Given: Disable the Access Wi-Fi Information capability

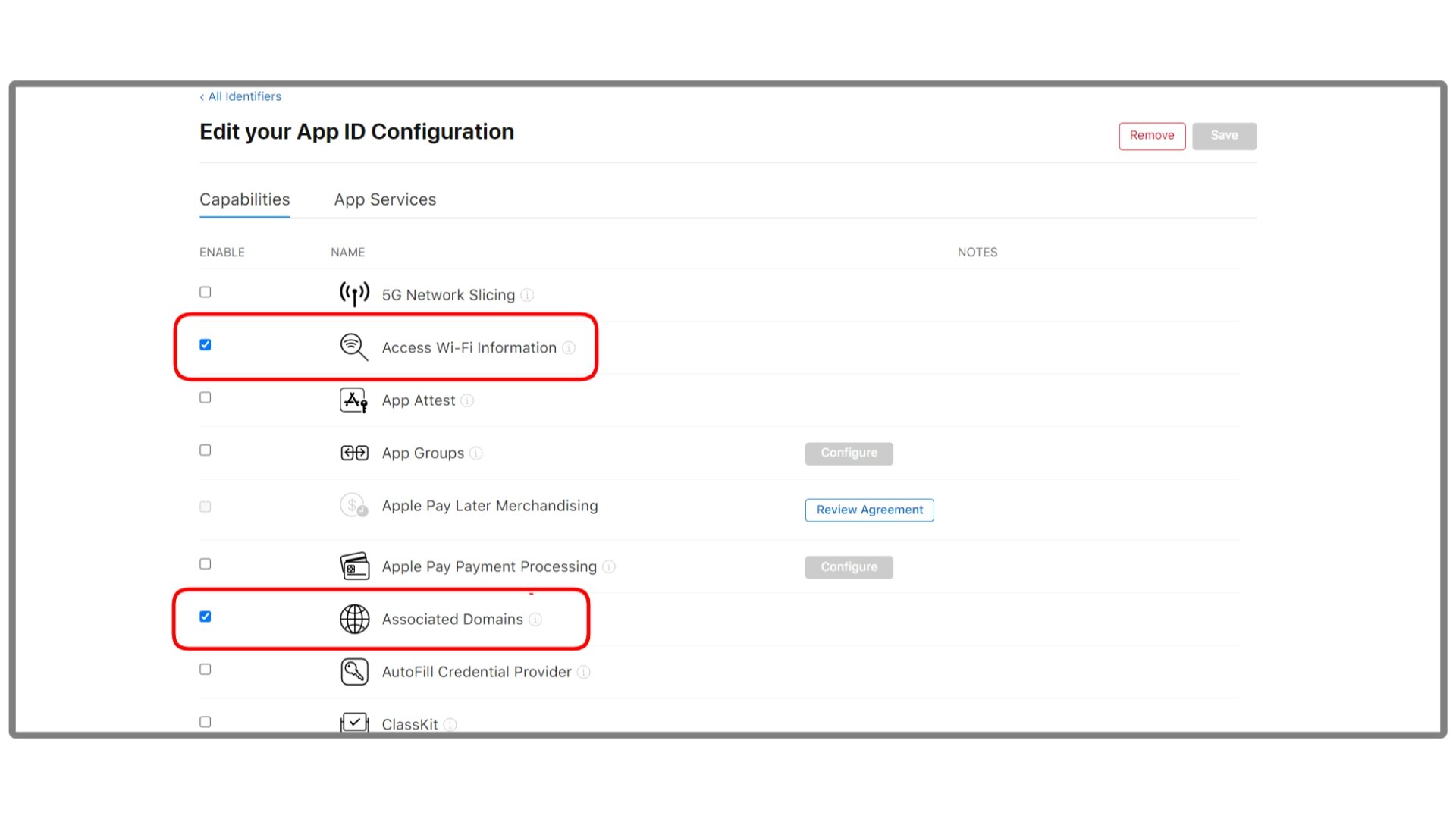Looking at the screenshot, I should (205, 344).
